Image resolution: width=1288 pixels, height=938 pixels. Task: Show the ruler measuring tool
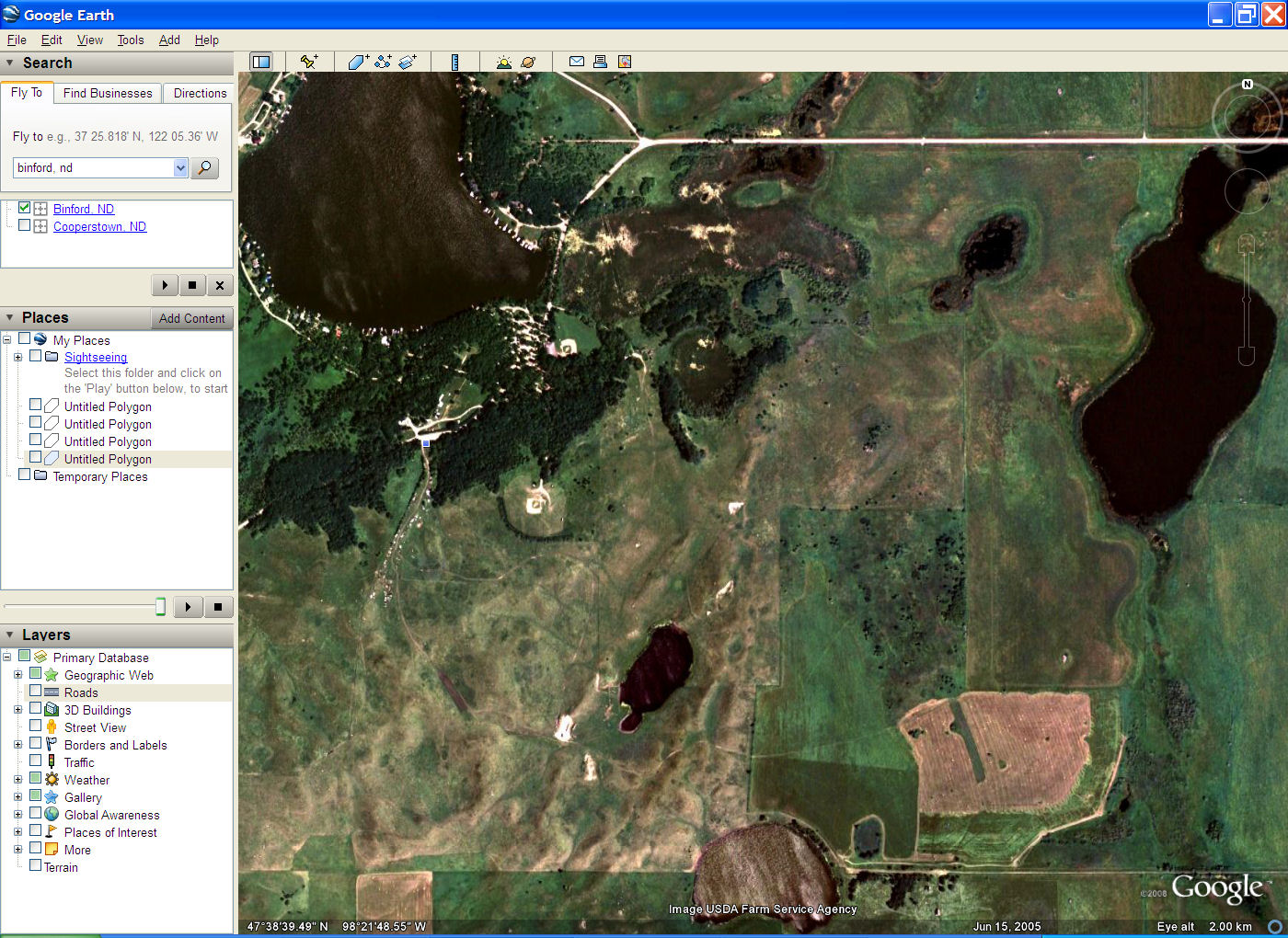[x=454, y=62]
